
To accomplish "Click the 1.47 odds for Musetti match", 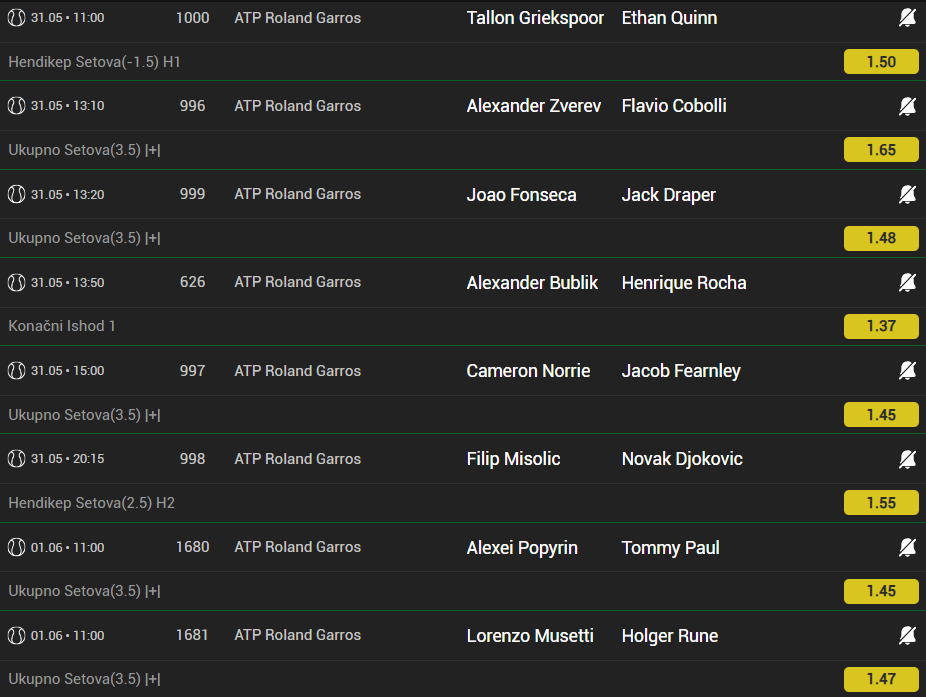I will coord(881,679).
